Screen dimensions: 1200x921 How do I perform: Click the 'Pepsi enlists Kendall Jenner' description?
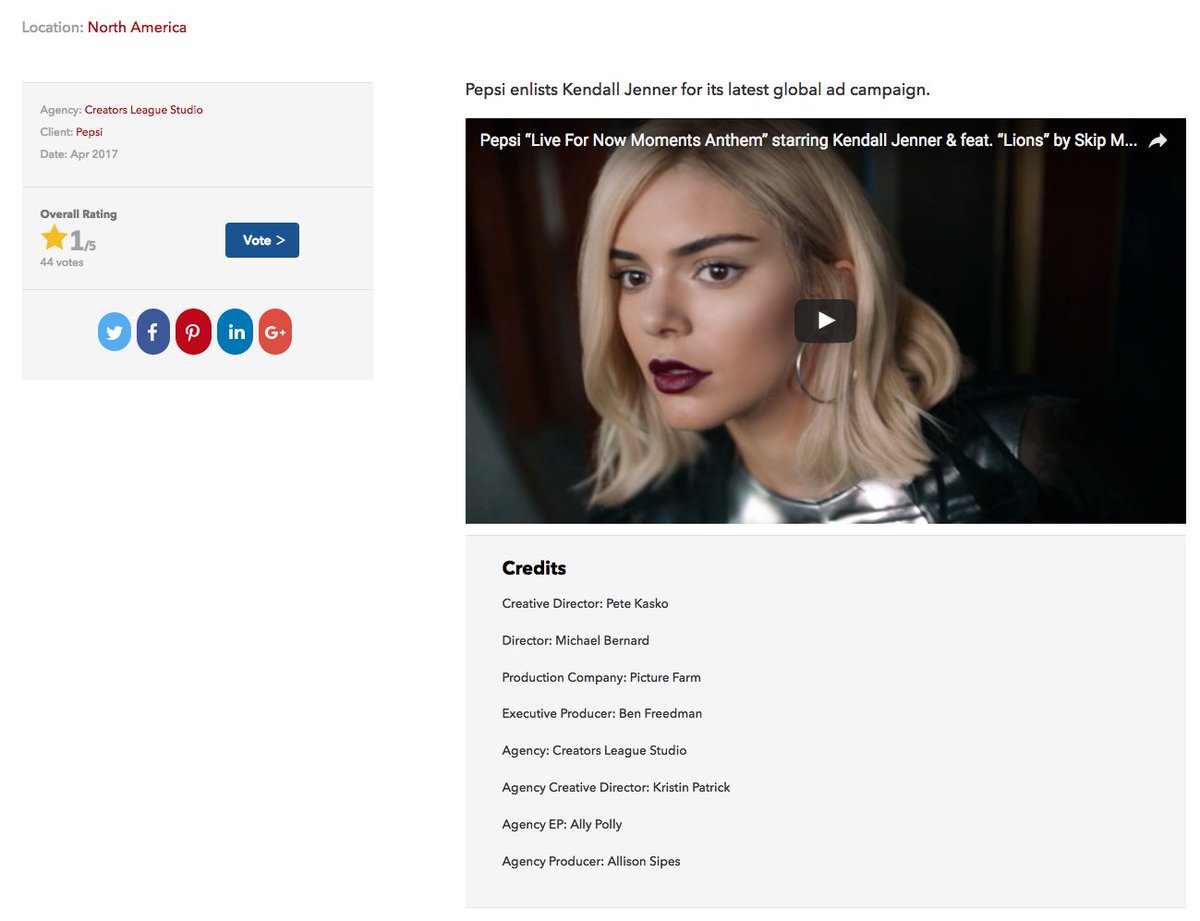697,89
